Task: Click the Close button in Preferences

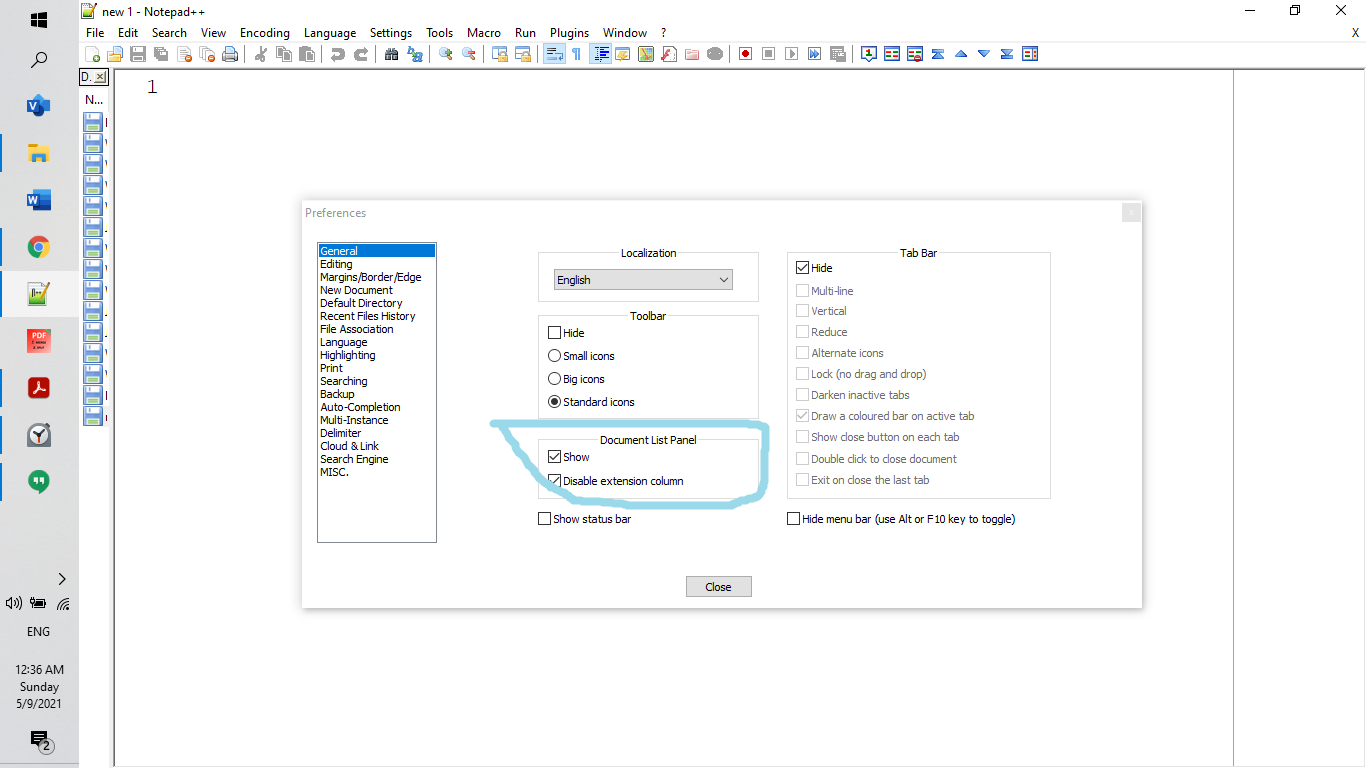Action: (718, 586)
